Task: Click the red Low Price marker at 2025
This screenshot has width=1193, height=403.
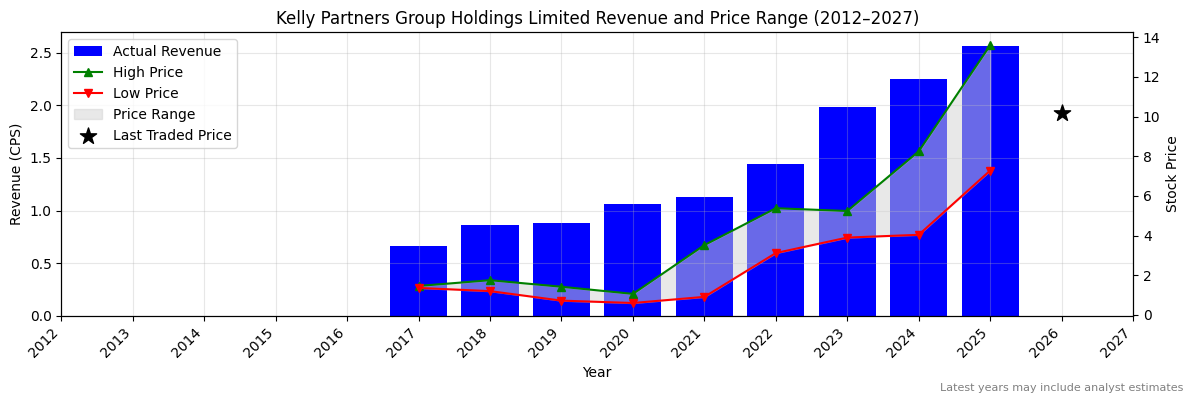Action: (990, 172)
